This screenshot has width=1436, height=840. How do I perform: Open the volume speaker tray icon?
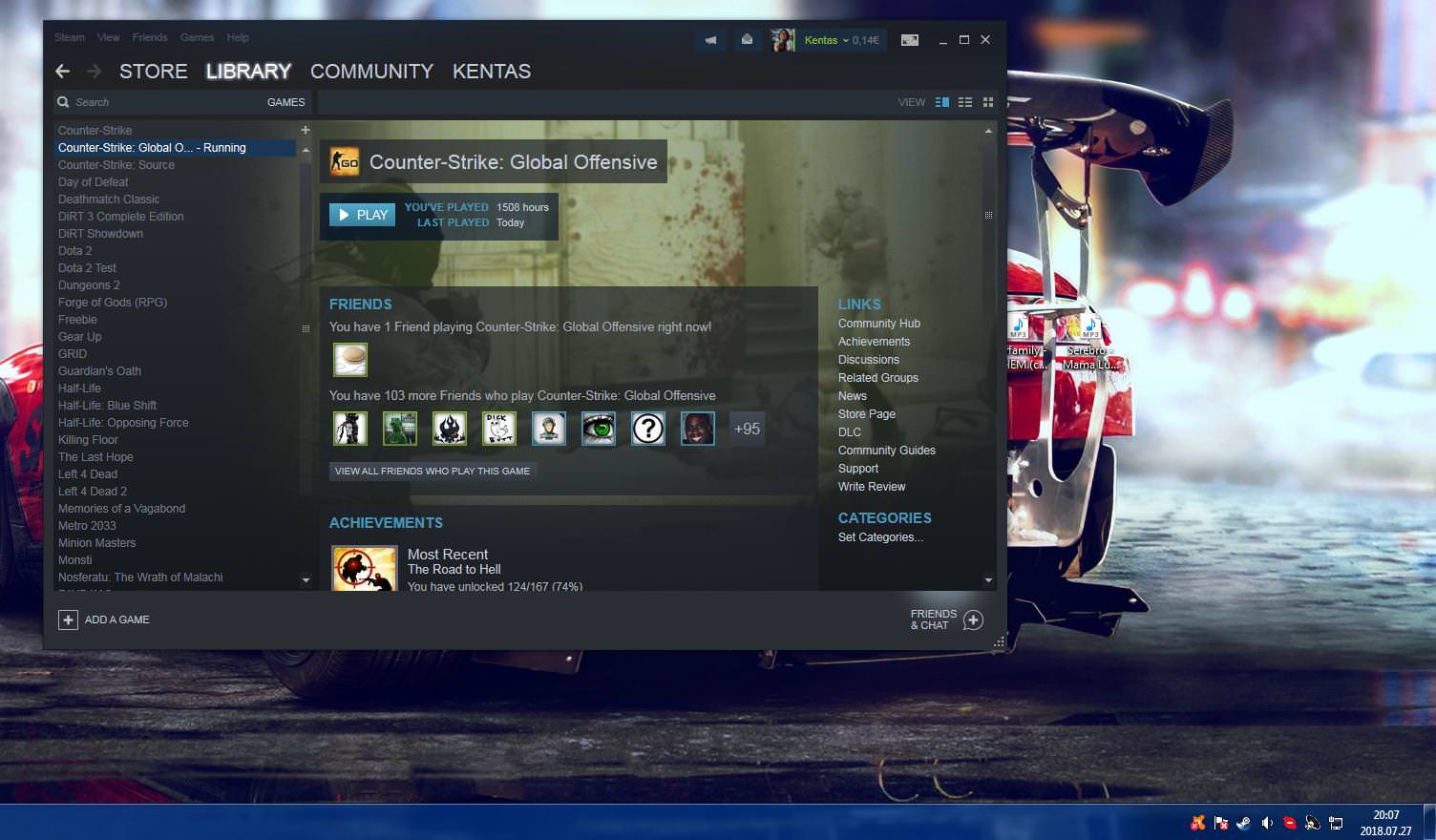1267,823
